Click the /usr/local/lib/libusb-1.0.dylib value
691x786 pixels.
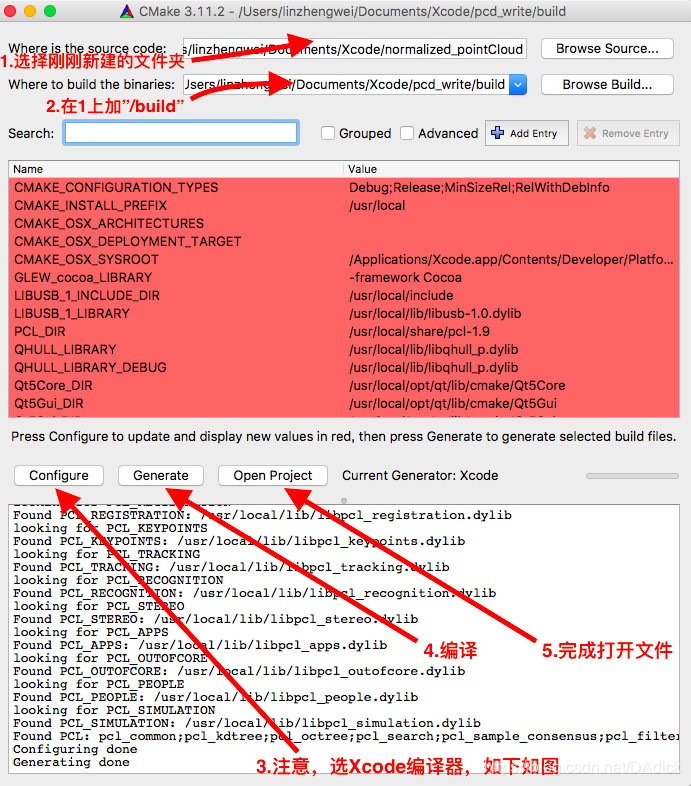pos(435,314)
